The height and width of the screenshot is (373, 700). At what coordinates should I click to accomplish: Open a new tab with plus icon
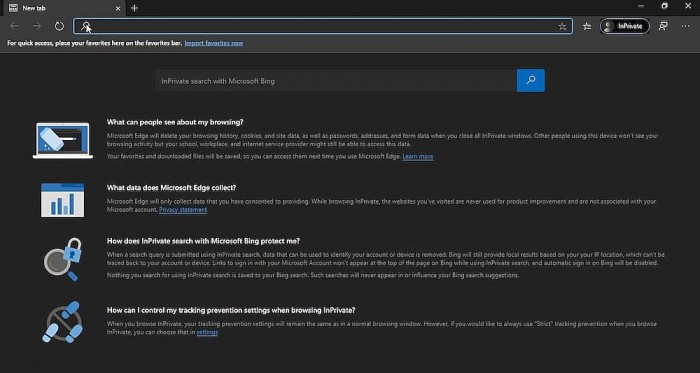point(134,8)
